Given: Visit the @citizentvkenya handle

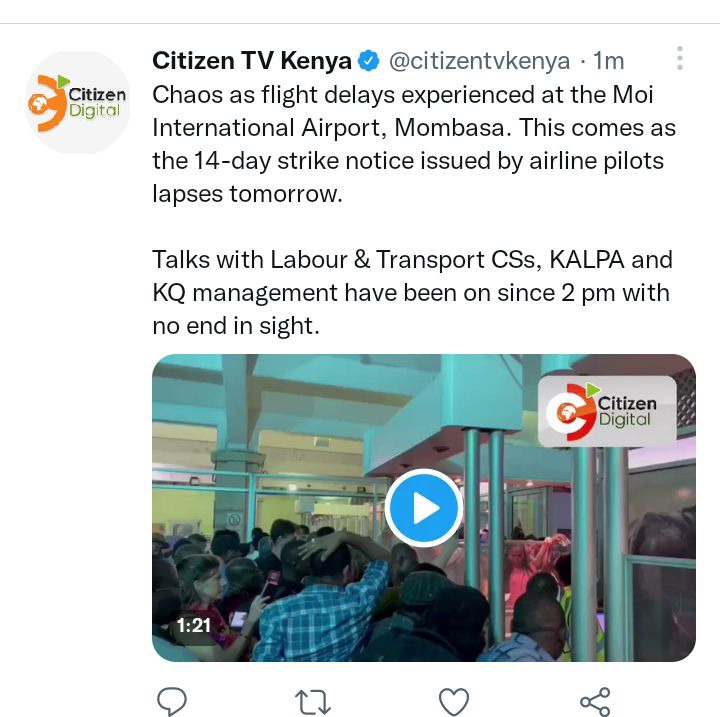Looking at the screenshot, I should 479,61.
